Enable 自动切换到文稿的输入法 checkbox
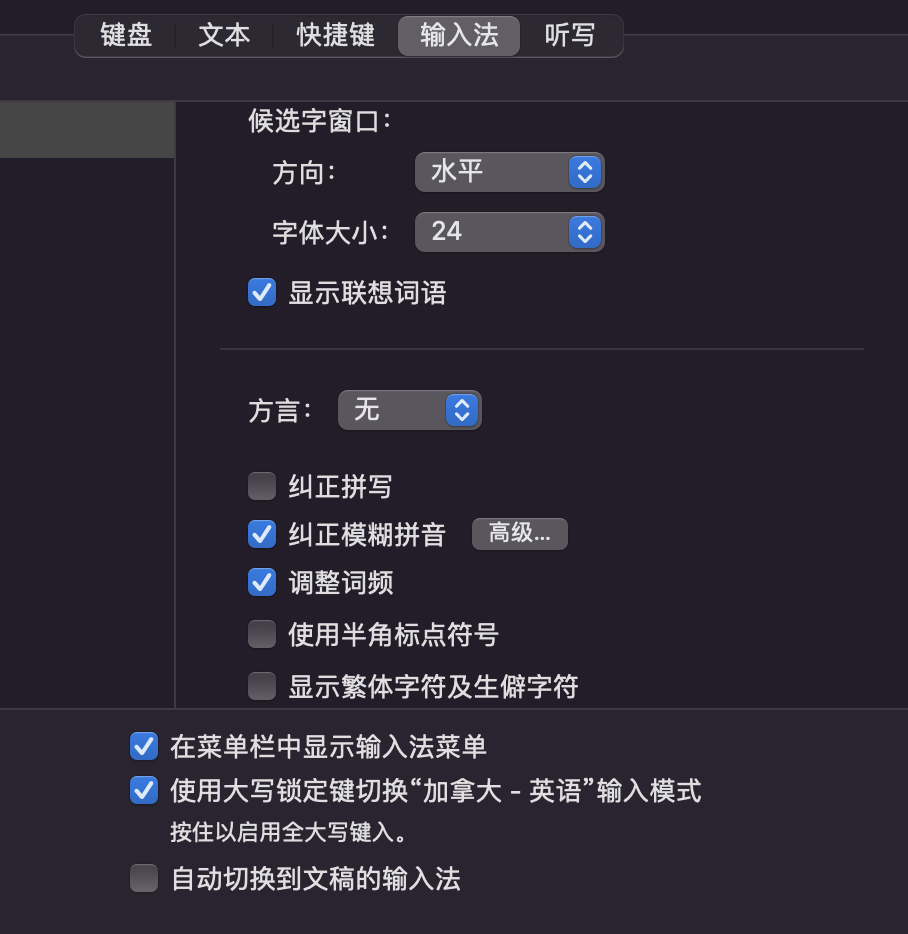The width and height of the screenshot is (908, 934). tap(144, 879)
